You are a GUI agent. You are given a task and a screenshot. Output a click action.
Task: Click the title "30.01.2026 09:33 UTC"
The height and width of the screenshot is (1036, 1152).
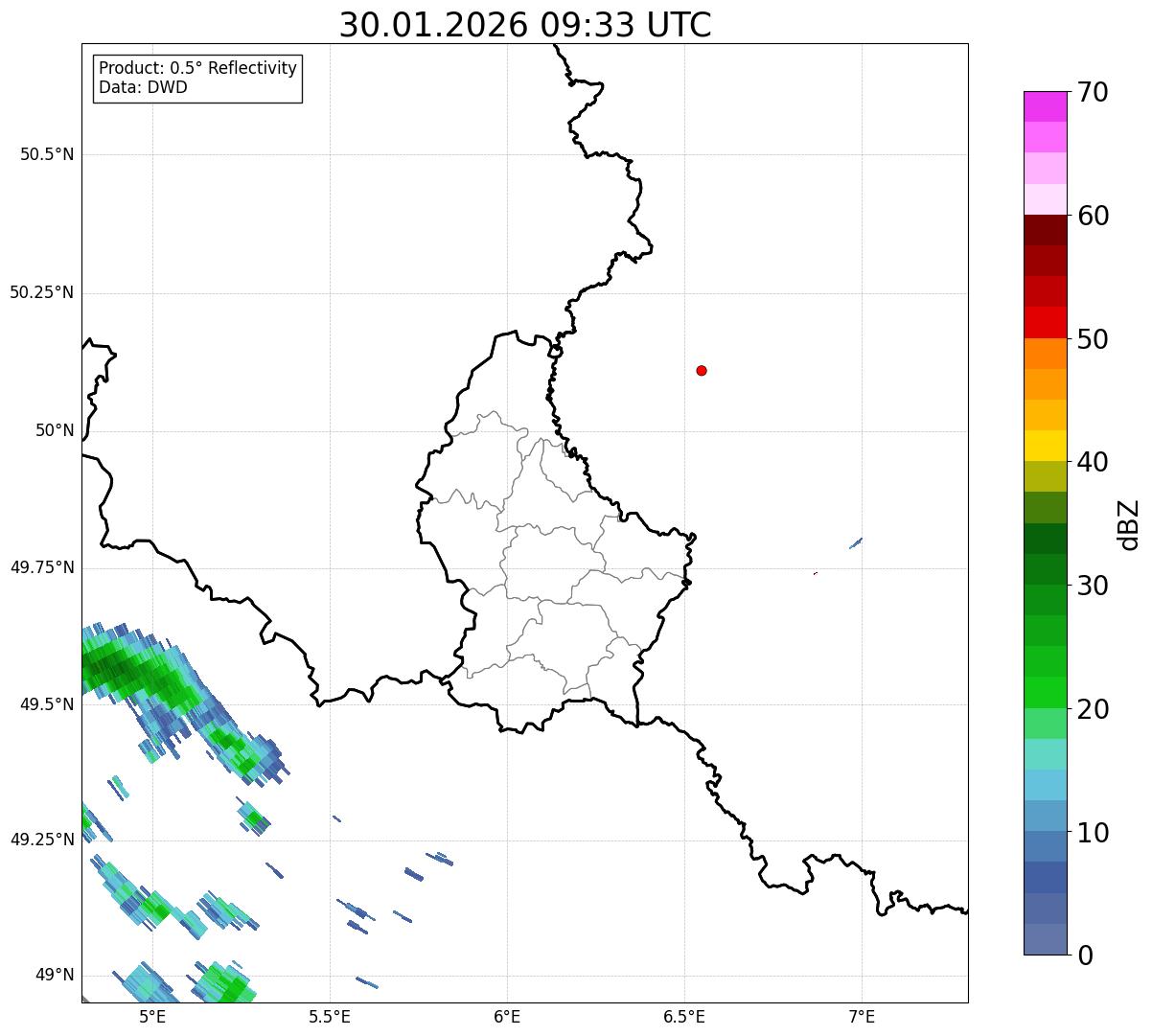(x=525, y=25)
